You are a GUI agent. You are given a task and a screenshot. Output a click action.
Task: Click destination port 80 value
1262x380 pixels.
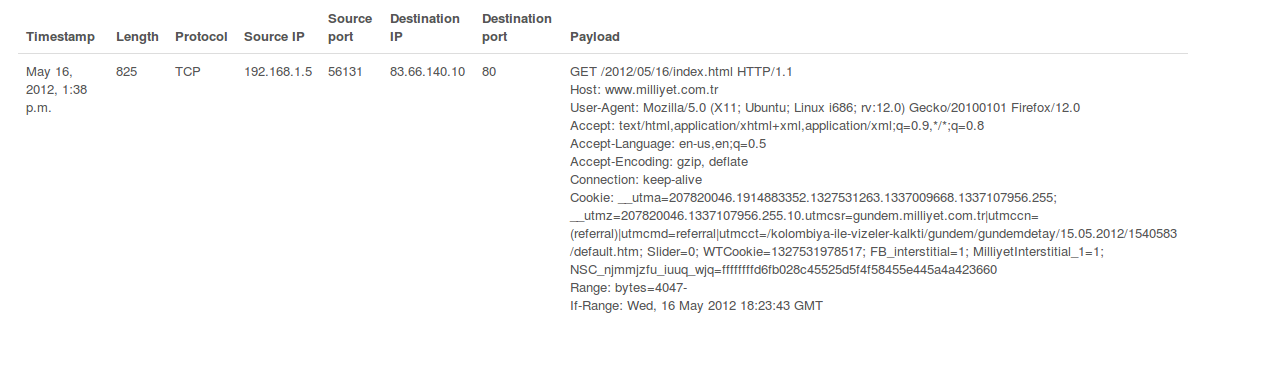[489, 72]
